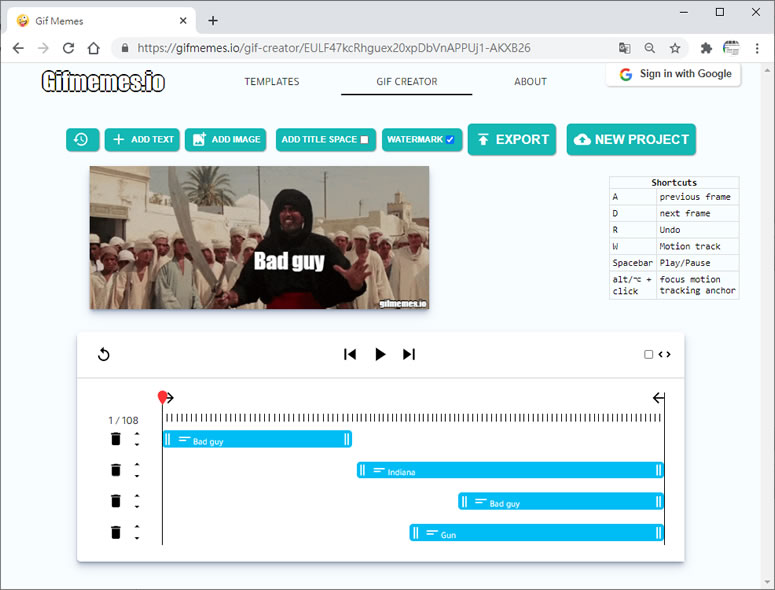The width and height of the screenshot is (775, 590).
Task: Open the Chrome three-dot menu
Action: (x=757, y=48)
